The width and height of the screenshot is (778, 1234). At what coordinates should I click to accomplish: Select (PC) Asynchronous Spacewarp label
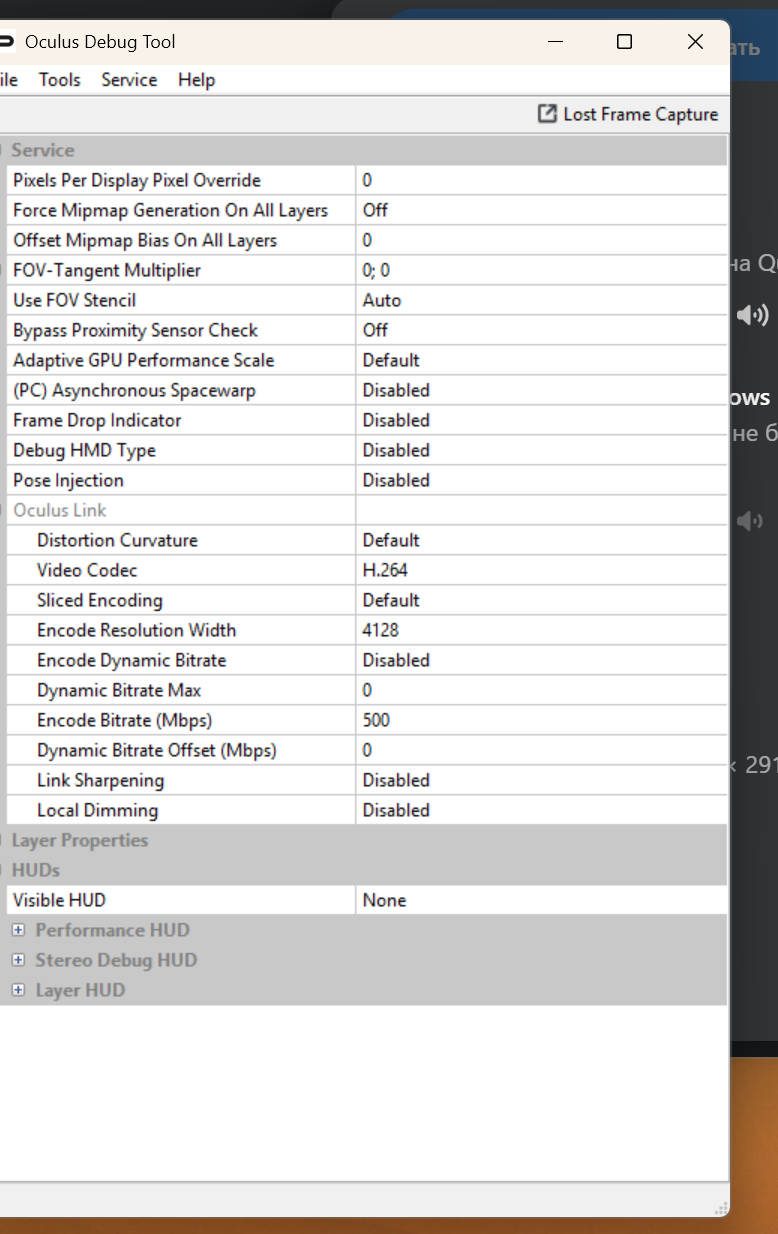click(134, 390)
